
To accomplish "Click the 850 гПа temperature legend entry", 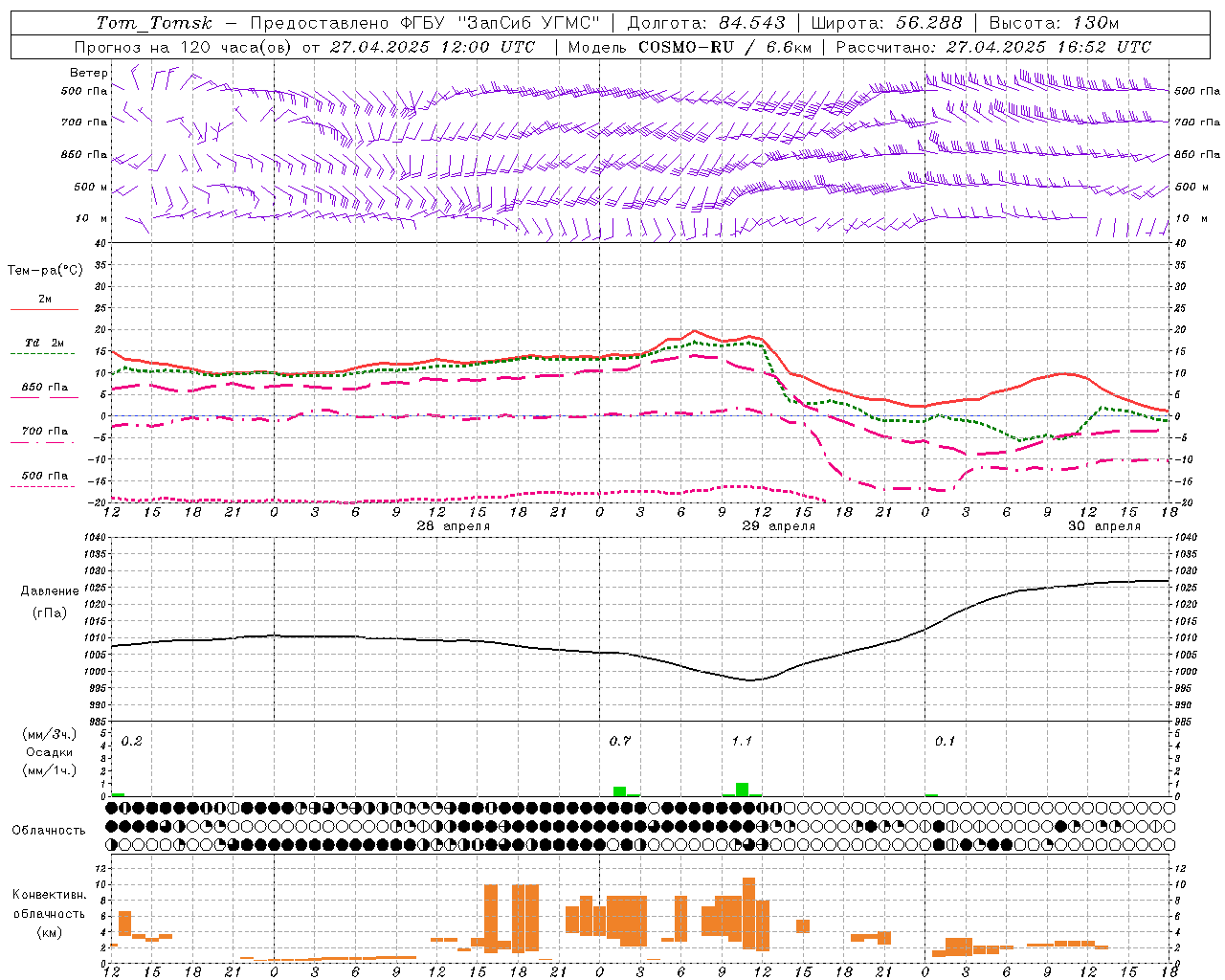I will click(45, 388).
